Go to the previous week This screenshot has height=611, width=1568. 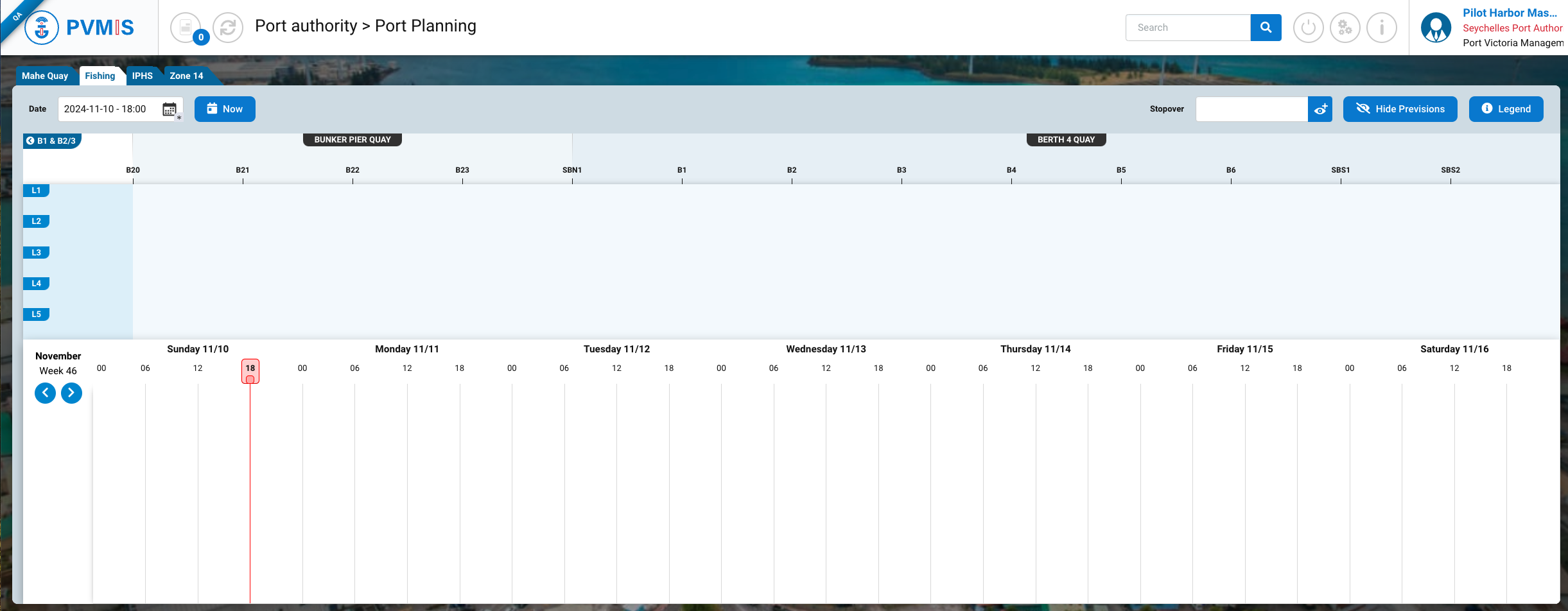point(45,393)
